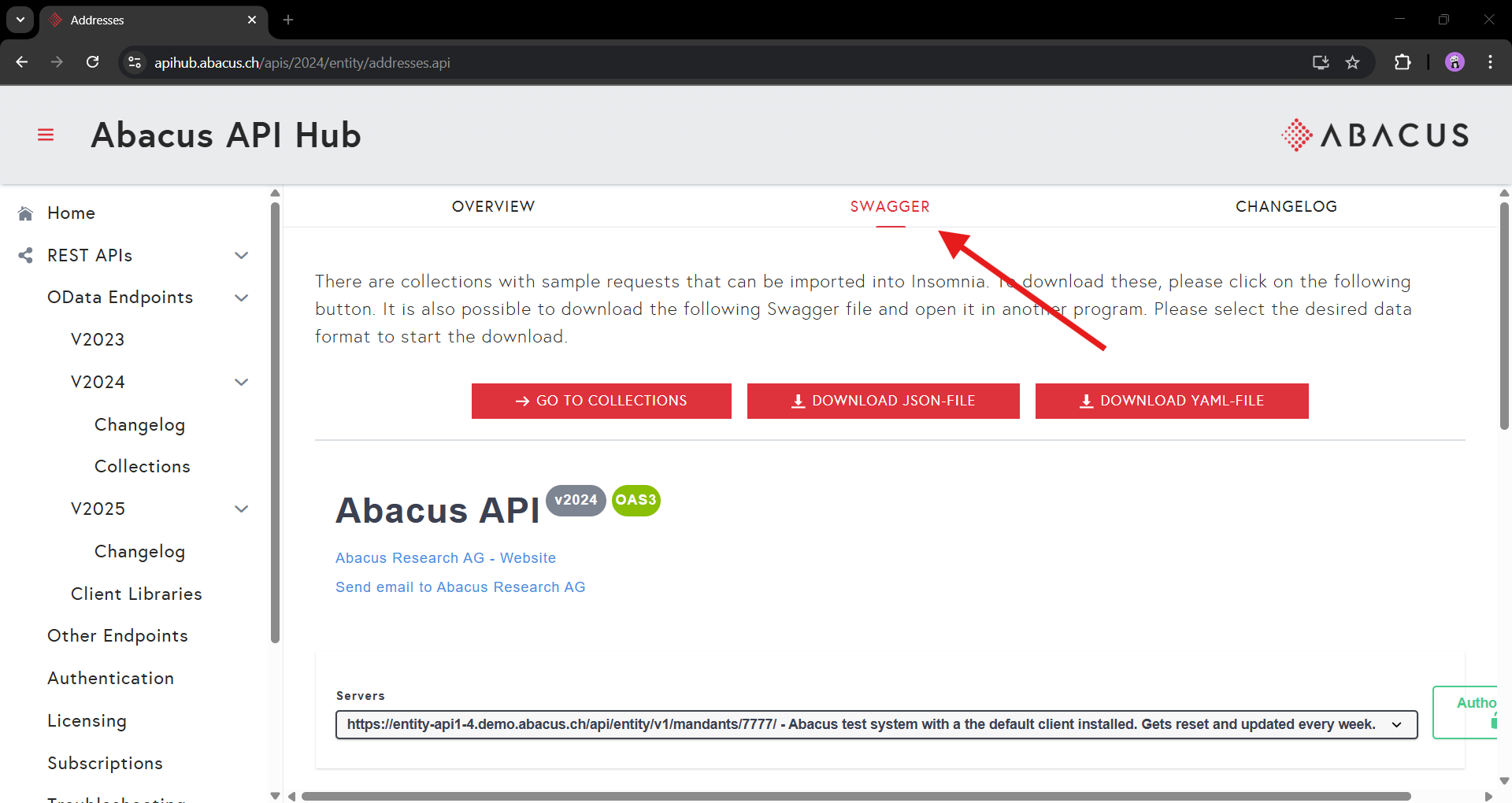Open the tab search dropdown arrow
The width and height of the screenshot is (1512, 803).
tap(20, 20)
